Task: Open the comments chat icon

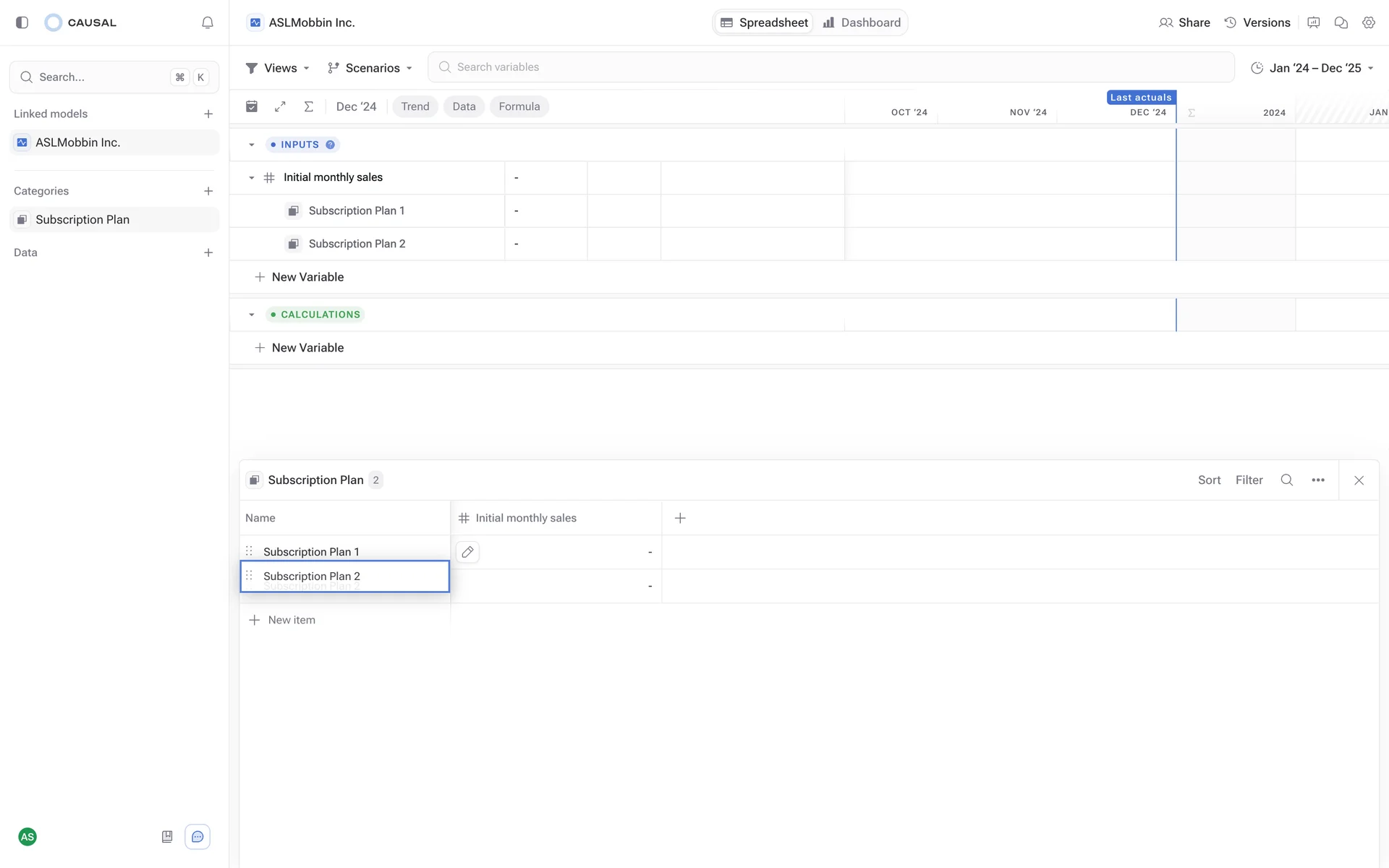Action: click(1341, 22)
